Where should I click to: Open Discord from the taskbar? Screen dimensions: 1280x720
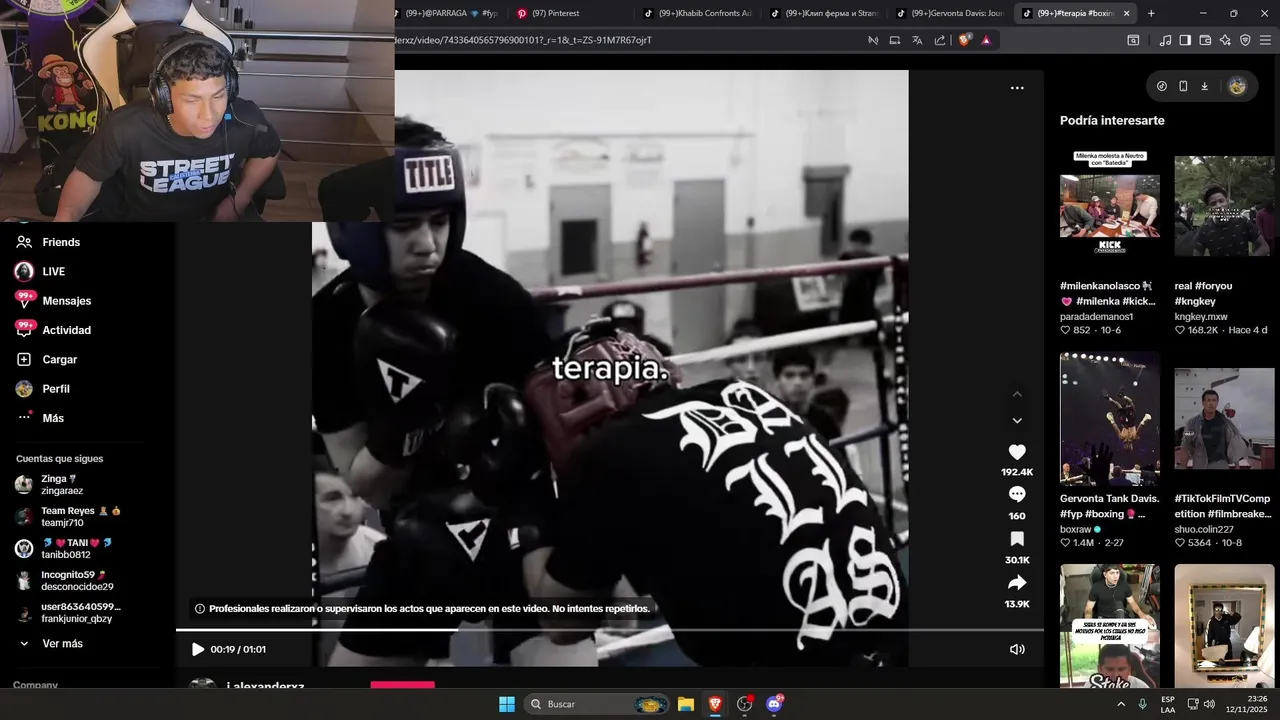[x=774, y=704]
